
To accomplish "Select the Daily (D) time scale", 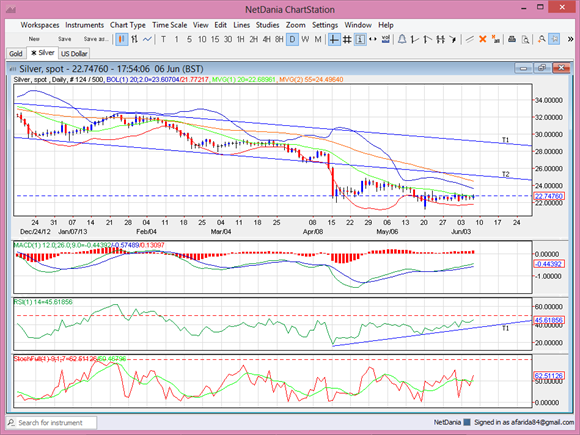I will click(292, 39).
